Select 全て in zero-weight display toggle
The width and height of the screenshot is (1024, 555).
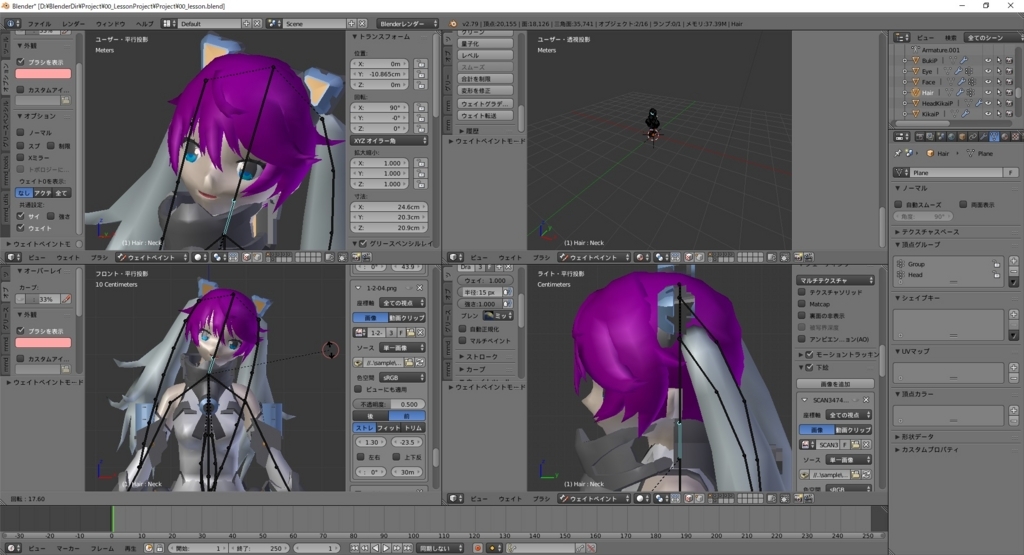point(61,193)
